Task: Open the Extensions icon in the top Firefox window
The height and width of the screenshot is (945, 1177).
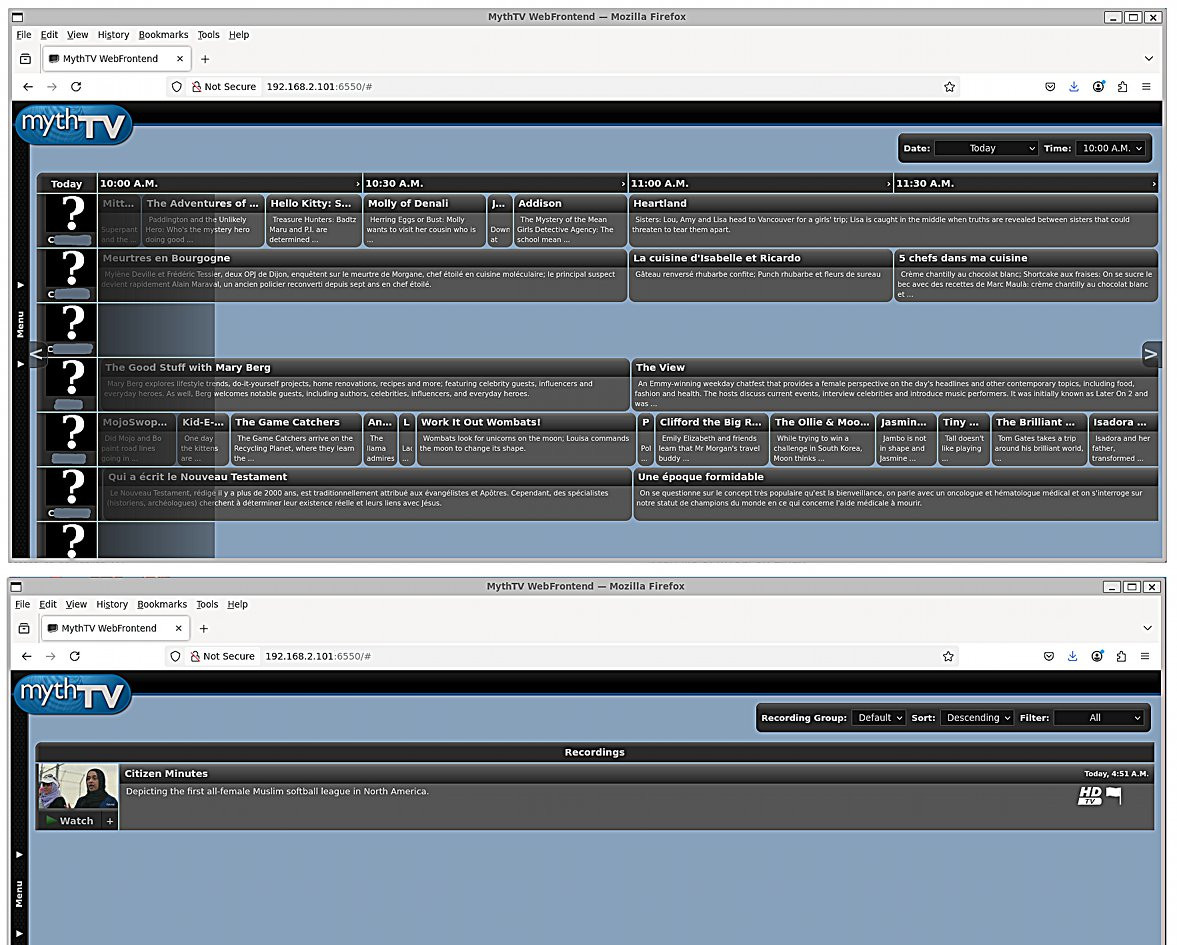Action: (x=1122, y=86)
